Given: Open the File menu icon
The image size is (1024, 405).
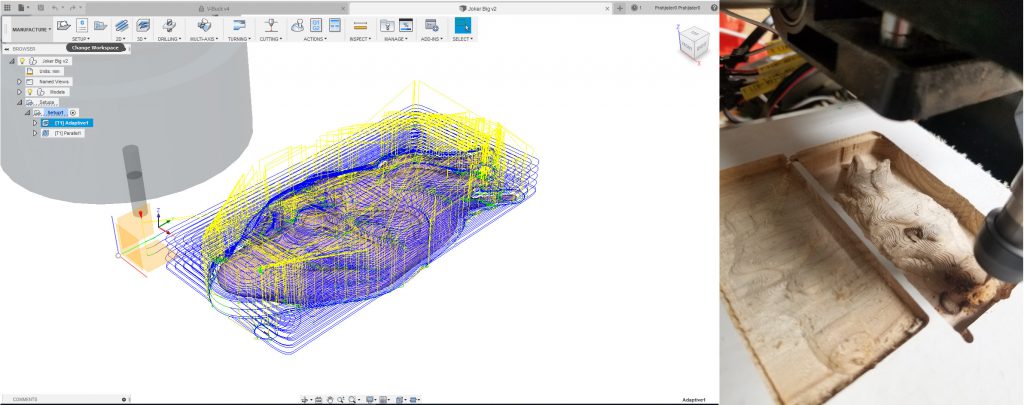Looking at the screenshot, I should 23,8.
